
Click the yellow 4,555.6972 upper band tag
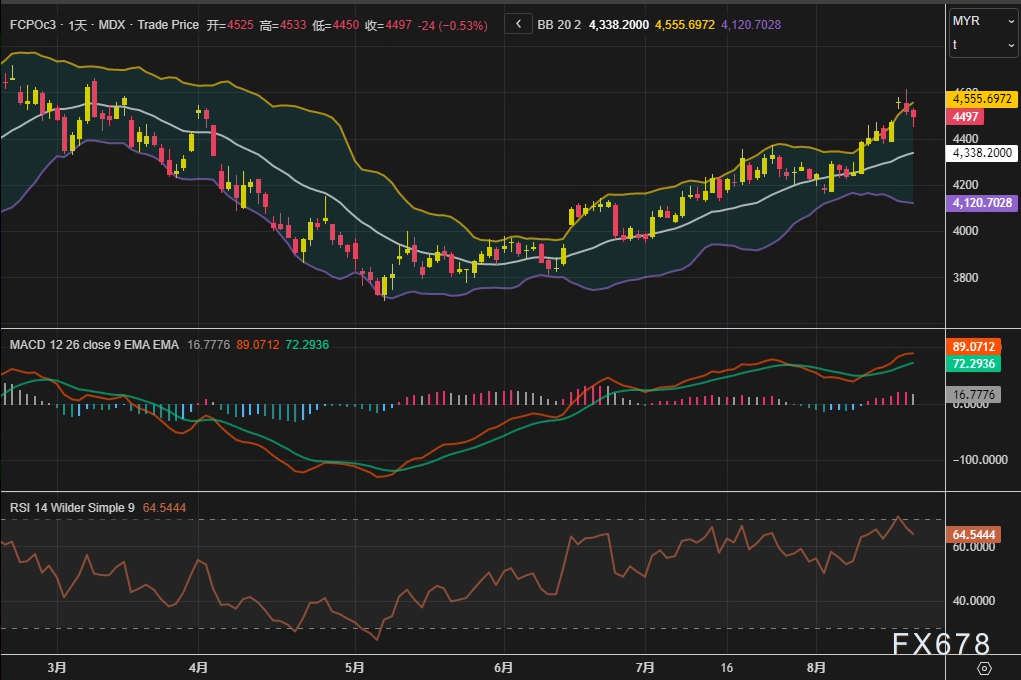point(983,99)
